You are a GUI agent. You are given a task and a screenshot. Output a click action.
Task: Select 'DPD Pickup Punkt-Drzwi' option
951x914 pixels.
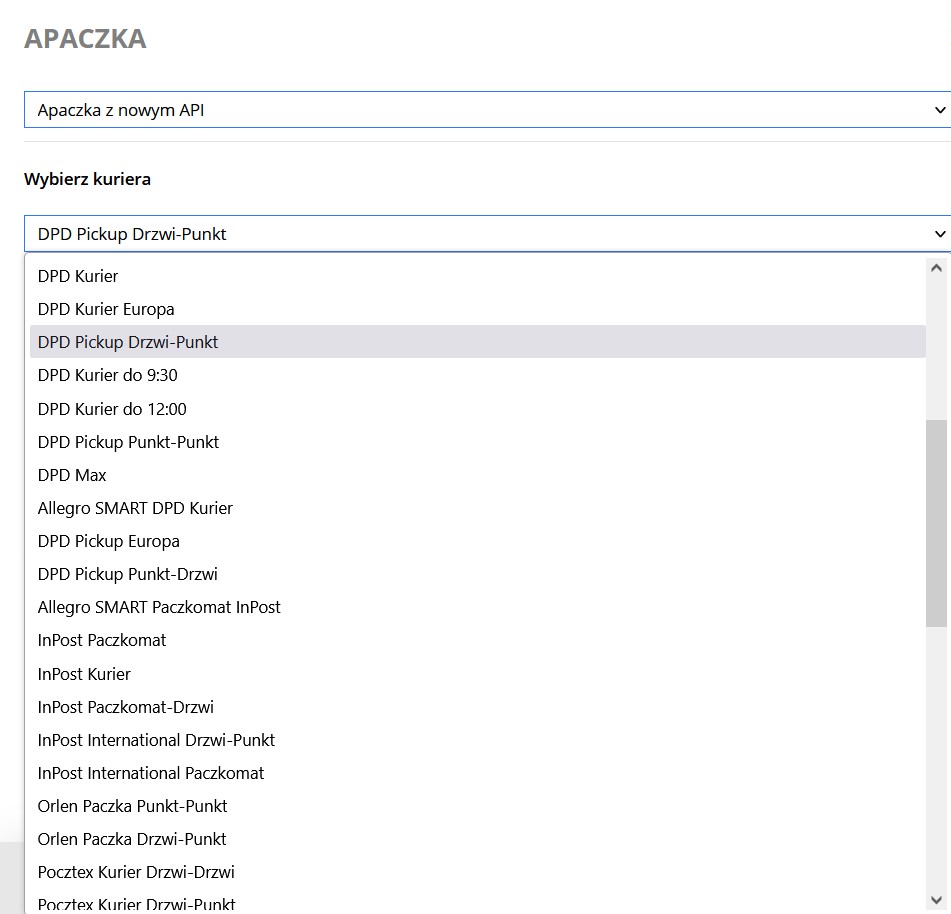[477, 574]
